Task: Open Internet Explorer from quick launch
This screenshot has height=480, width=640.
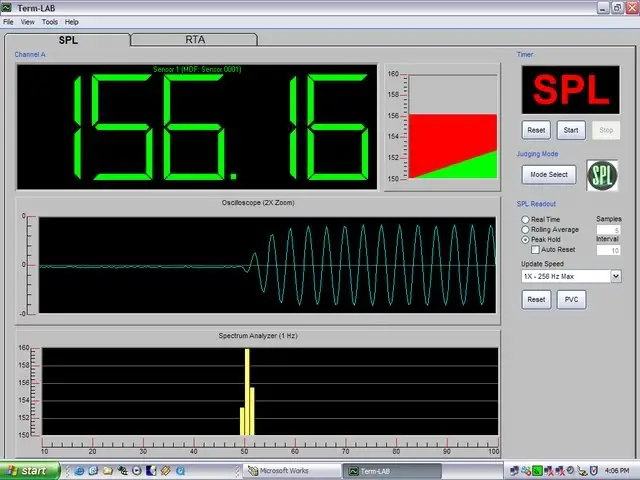Action: click(79, 471)
